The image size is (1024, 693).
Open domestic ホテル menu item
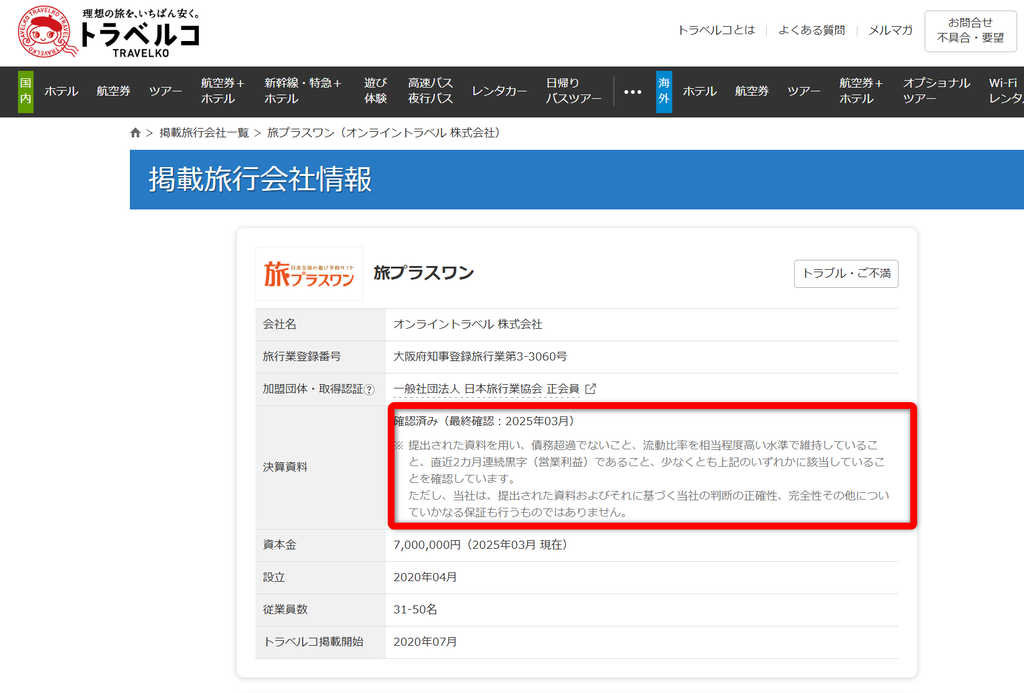61,91
